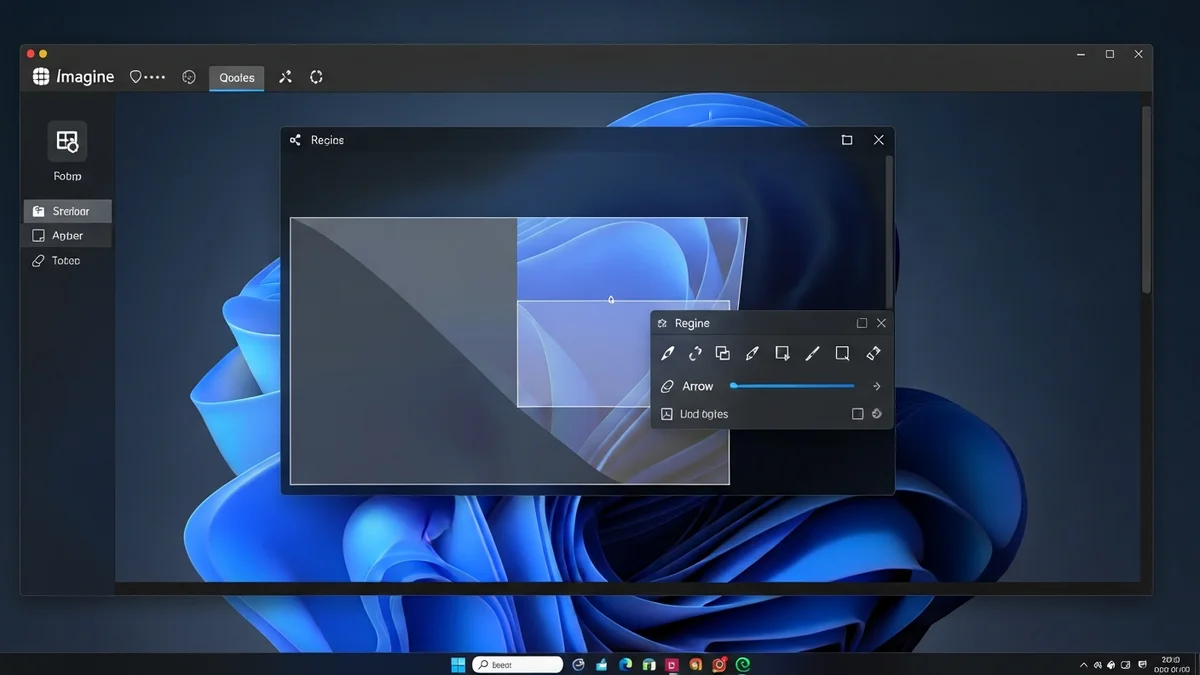Select the Toteo sidebar item
The height and width of the screenshot is (675, 1200).
click(x=67, y=261)
